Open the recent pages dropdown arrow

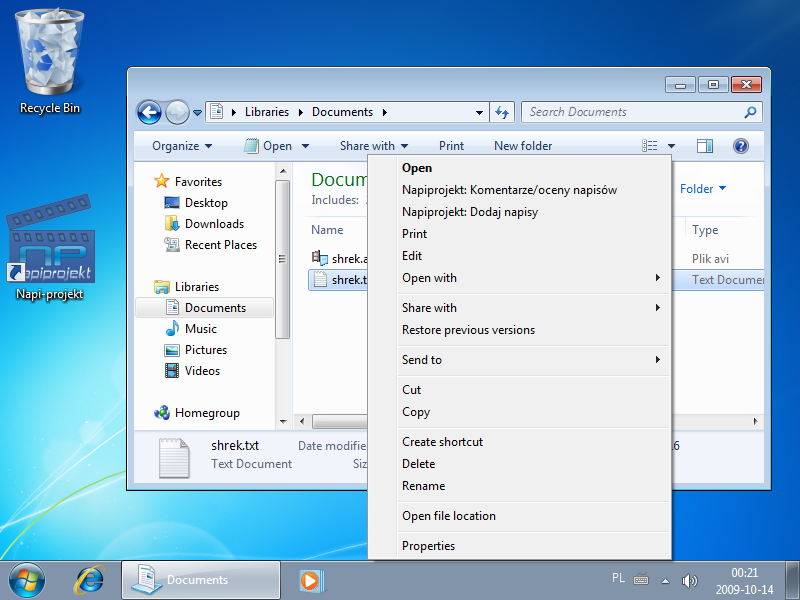pos(197,113)
